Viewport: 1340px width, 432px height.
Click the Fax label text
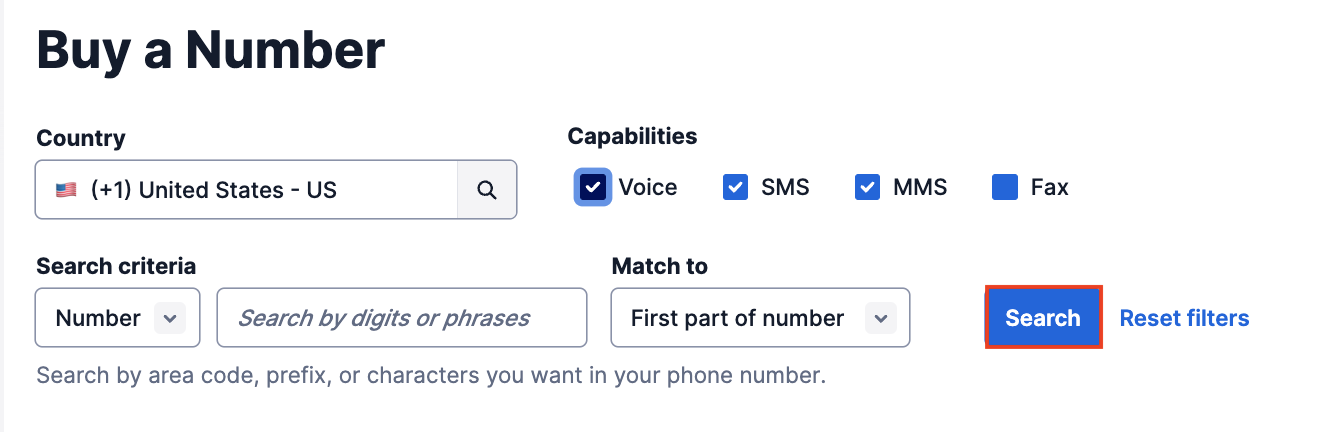coord(1050,187)
